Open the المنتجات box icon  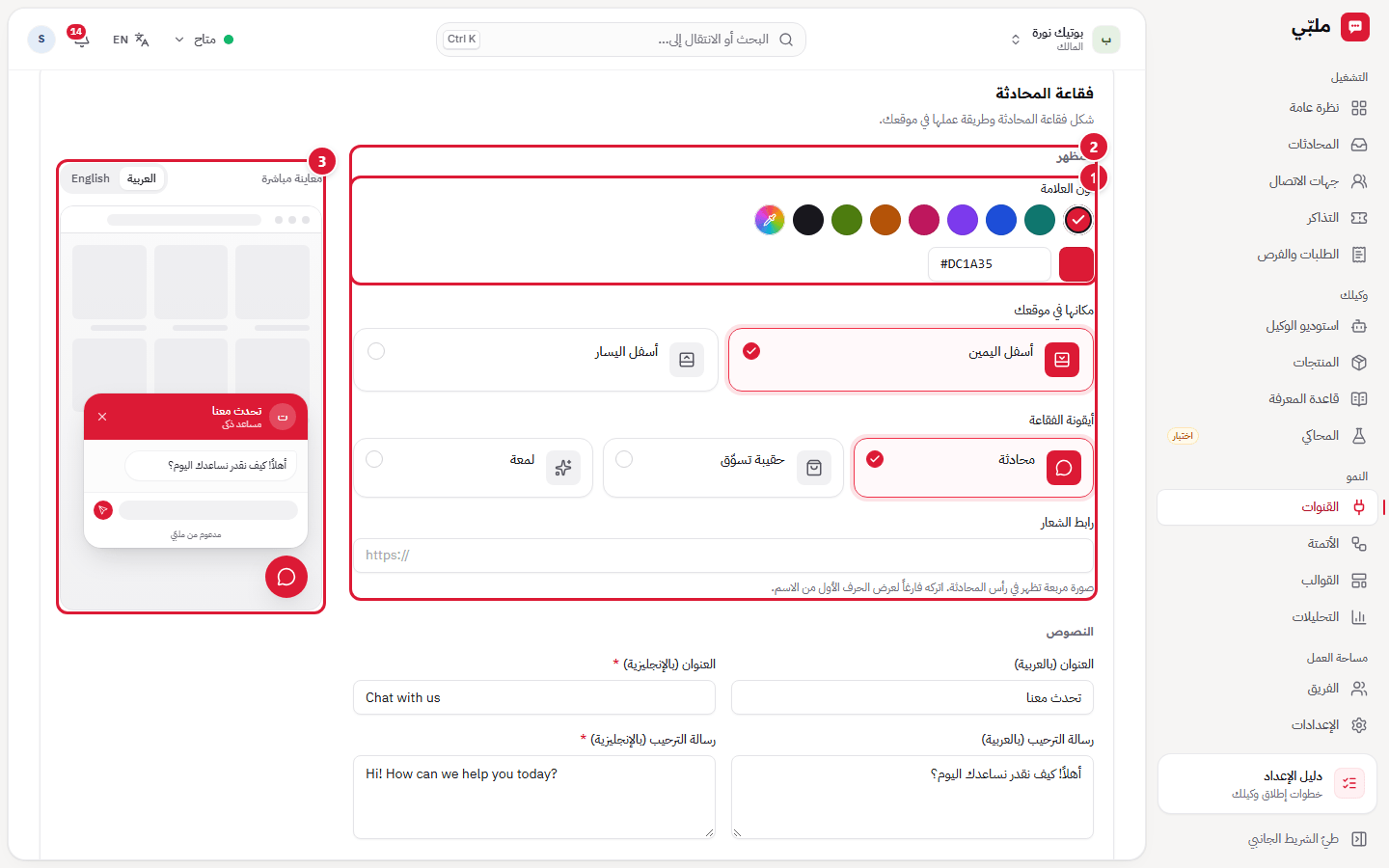[x=1359, y=363]
